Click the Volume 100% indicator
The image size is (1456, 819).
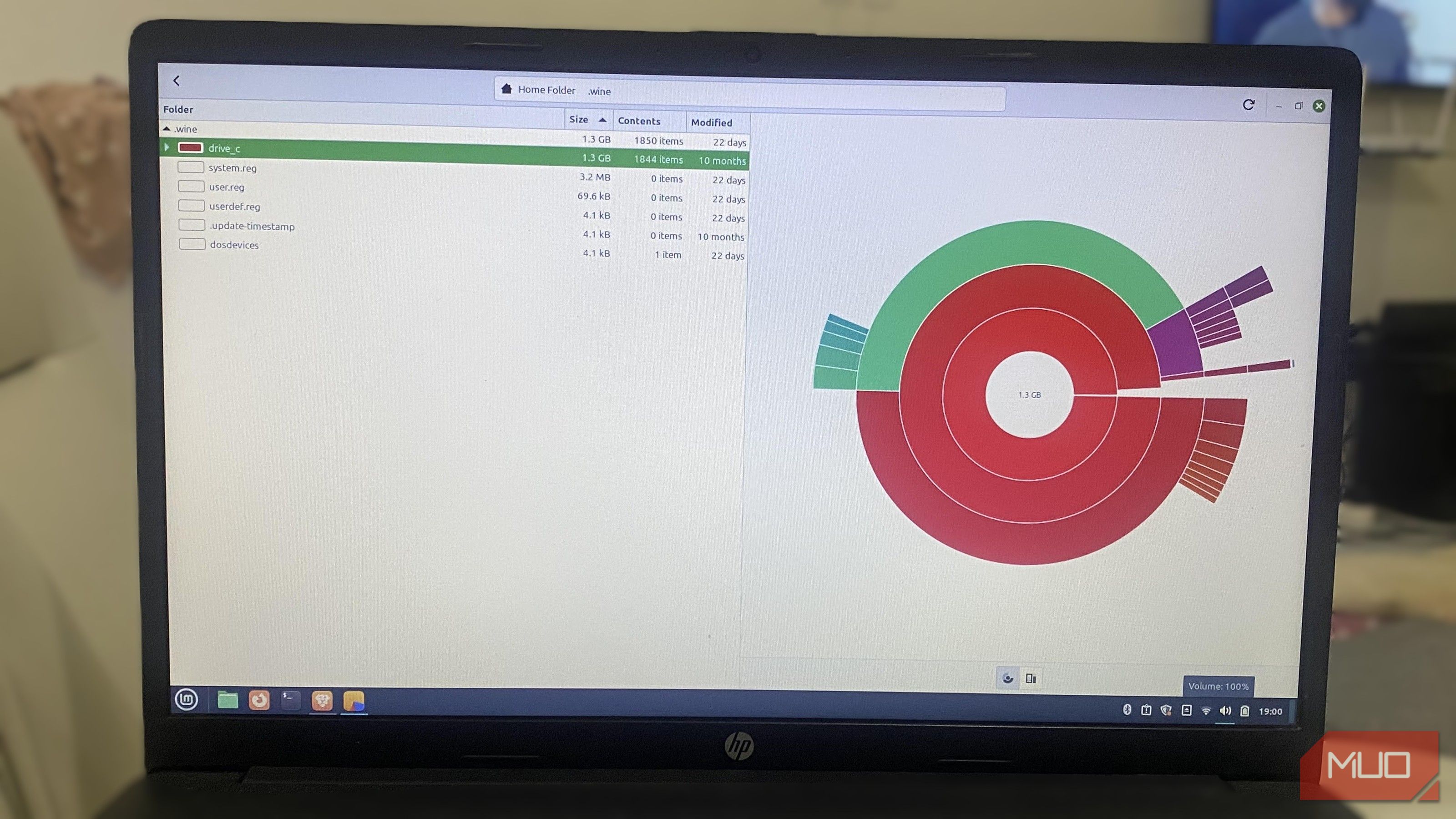pyautogui.click(x=1218, y=686)
